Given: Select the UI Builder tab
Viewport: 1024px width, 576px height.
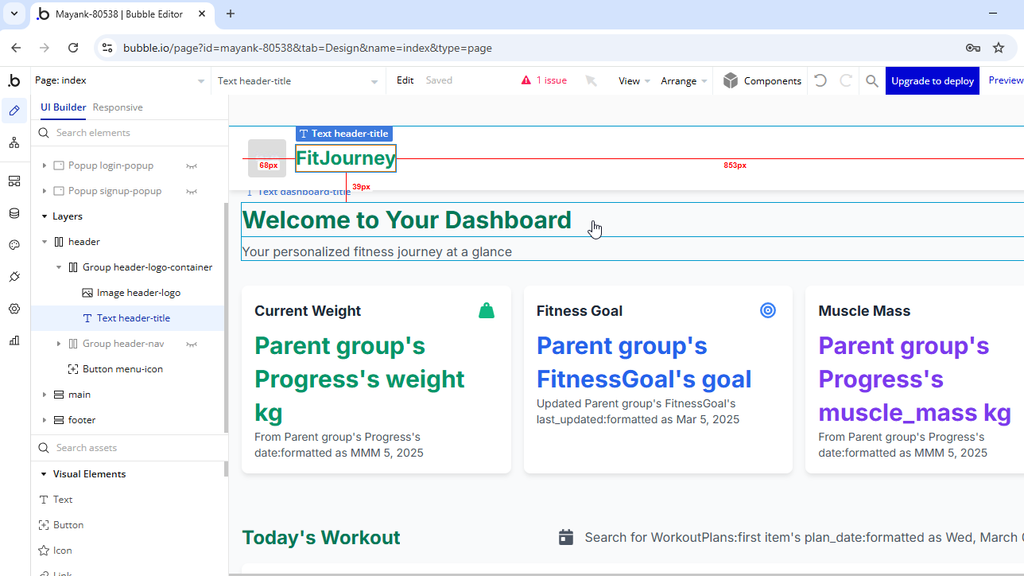Looking at the screenshot, I should pos(63,107).
